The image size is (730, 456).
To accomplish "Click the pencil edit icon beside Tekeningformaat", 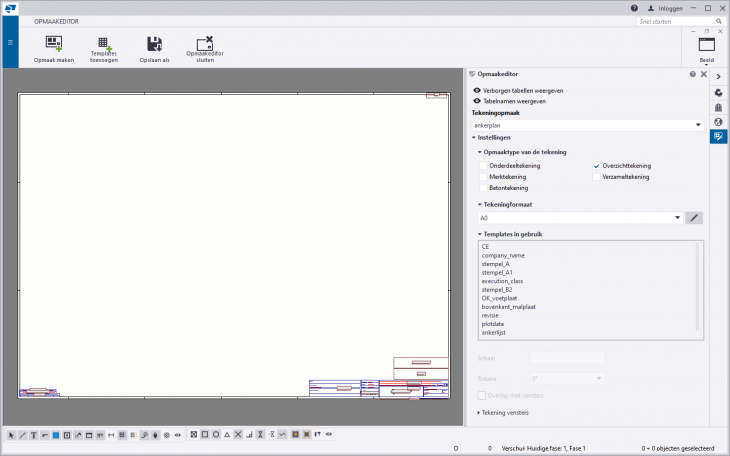I will click(693, 217).
